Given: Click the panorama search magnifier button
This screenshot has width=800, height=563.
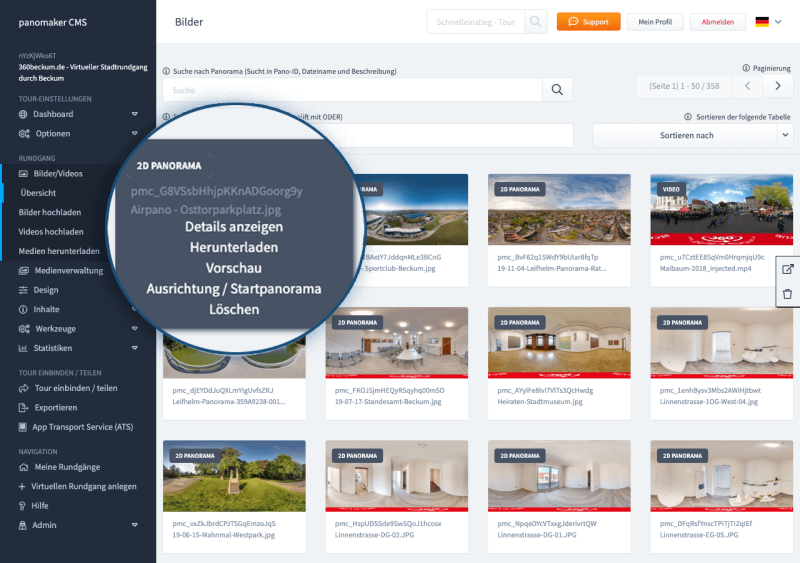Looking at the screenshot, I should (557, 90).
